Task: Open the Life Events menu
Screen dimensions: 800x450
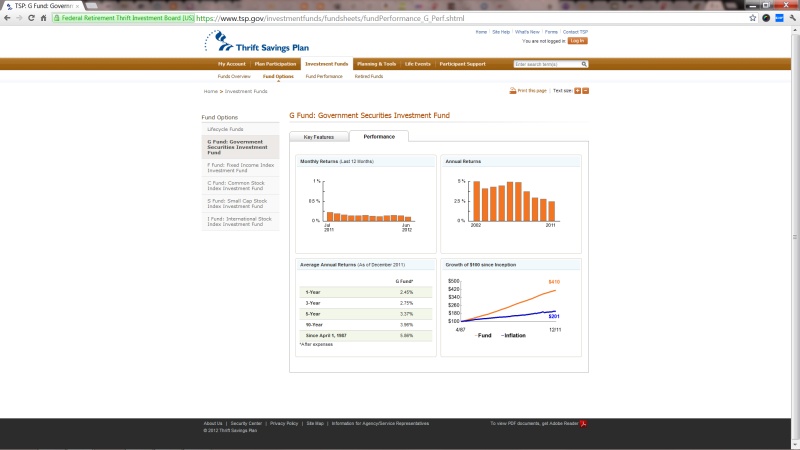Action: coord(417,64)
